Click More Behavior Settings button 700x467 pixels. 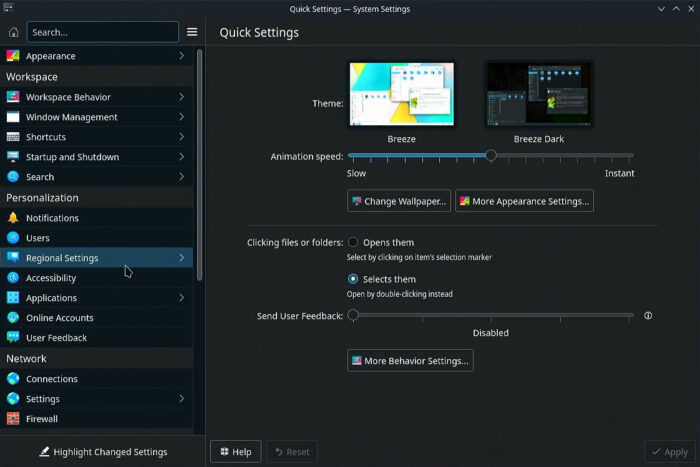[x=410, y=361]
